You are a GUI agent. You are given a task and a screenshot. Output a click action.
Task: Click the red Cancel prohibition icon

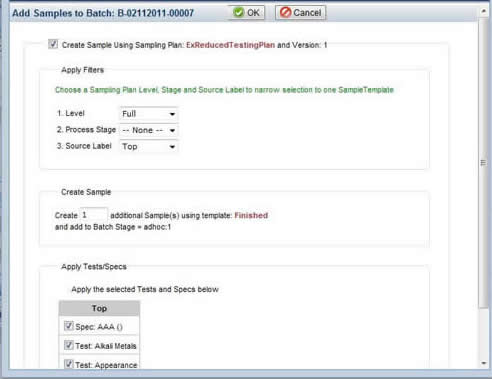[285, 13]
